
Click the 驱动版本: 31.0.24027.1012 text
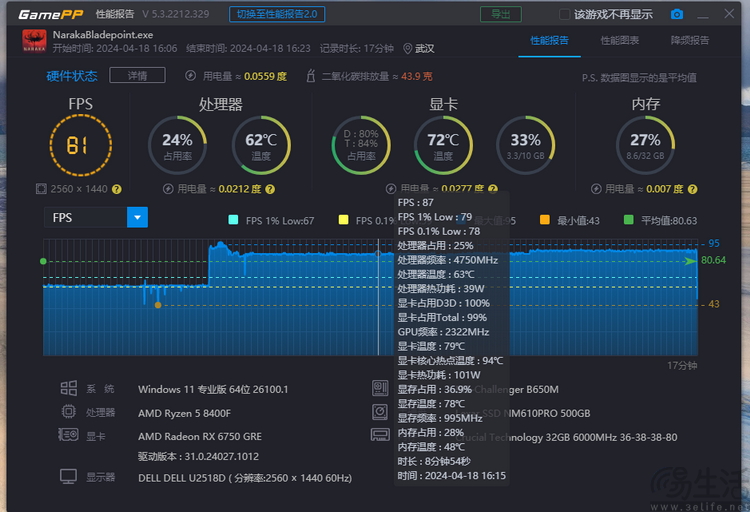[x=199, y=456]
